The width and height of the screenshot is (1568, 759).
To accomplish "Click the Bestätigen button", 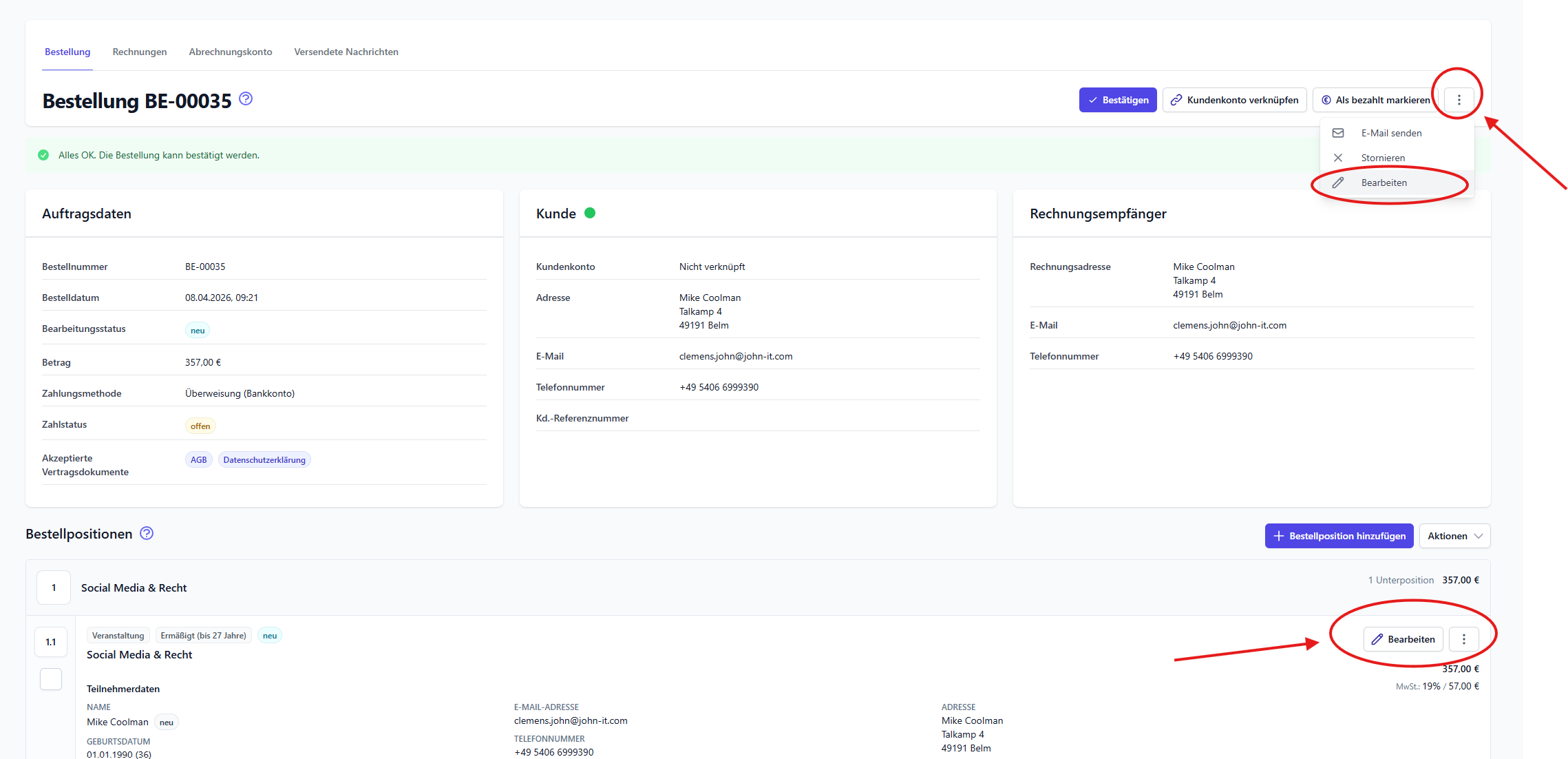I will (1118, 100).
